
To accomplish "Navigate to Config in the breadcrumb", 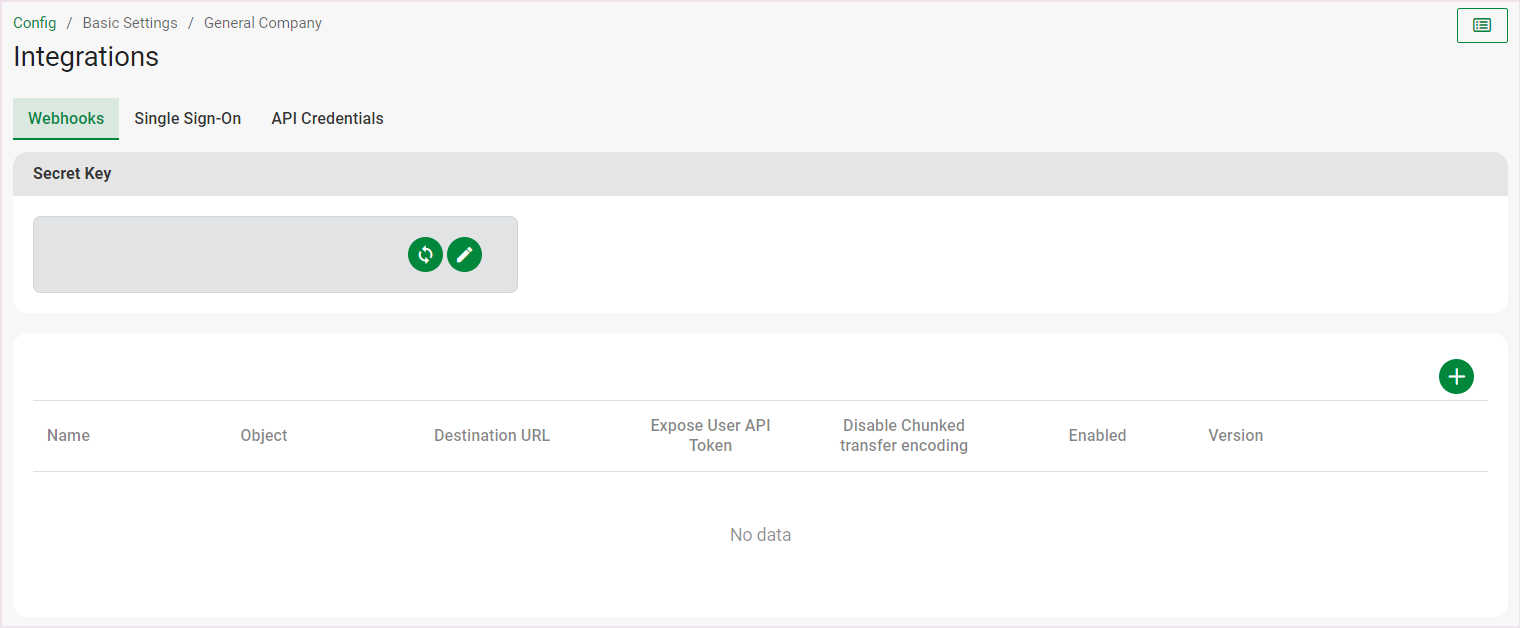I will [35, 23].
